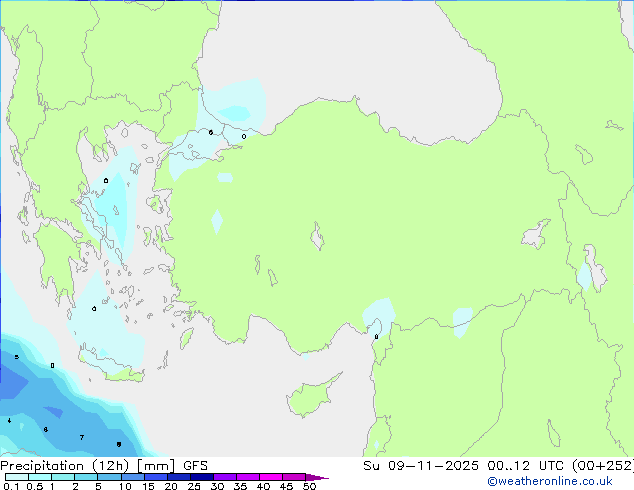Pick the 45–50 mm legend swatch
Viewport: 634px width, 490px height.
coord(294,477)
